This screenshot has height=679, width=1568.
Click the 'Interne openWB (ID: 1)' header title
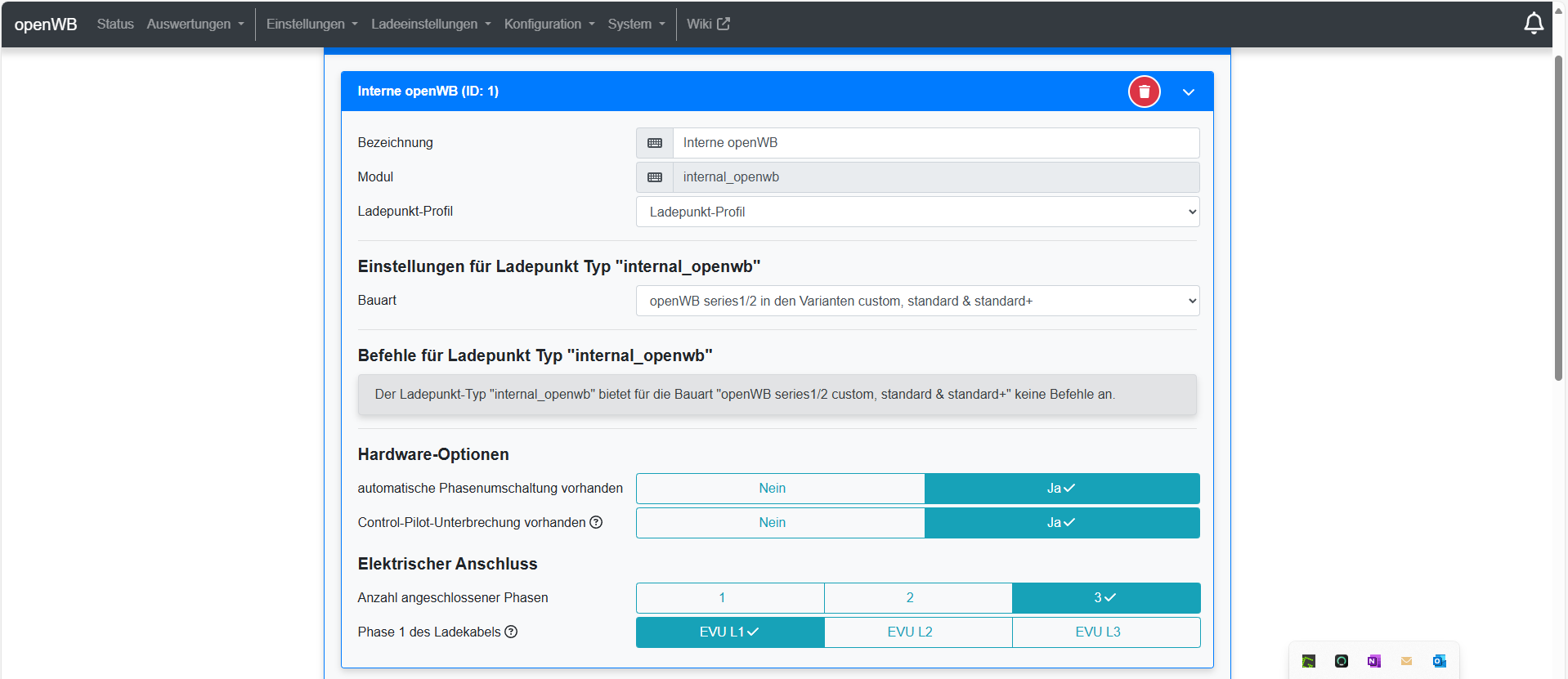tap(428, 91)
